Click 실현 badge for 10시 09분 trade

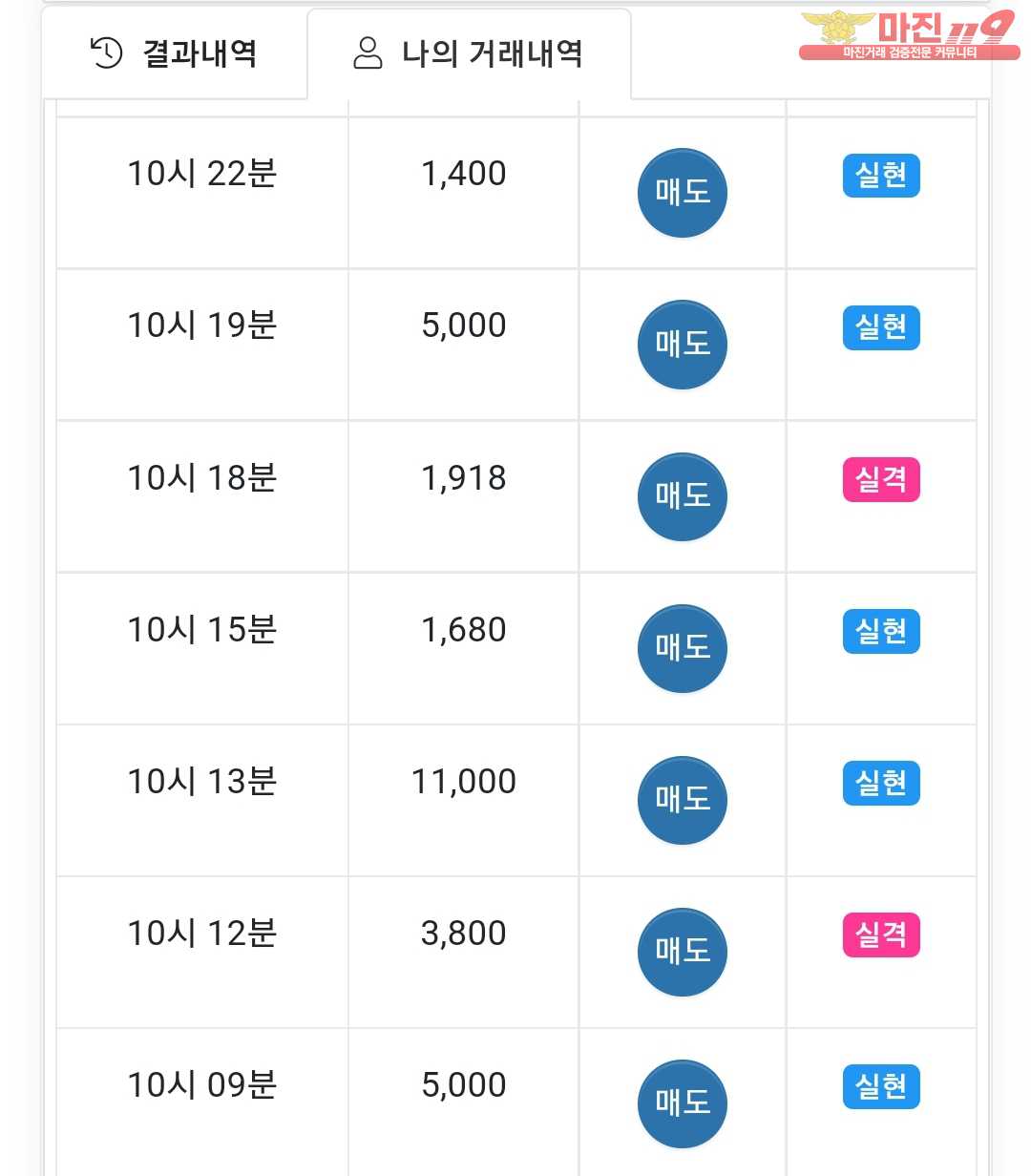pyautogui.click(x=880, y=1086)
